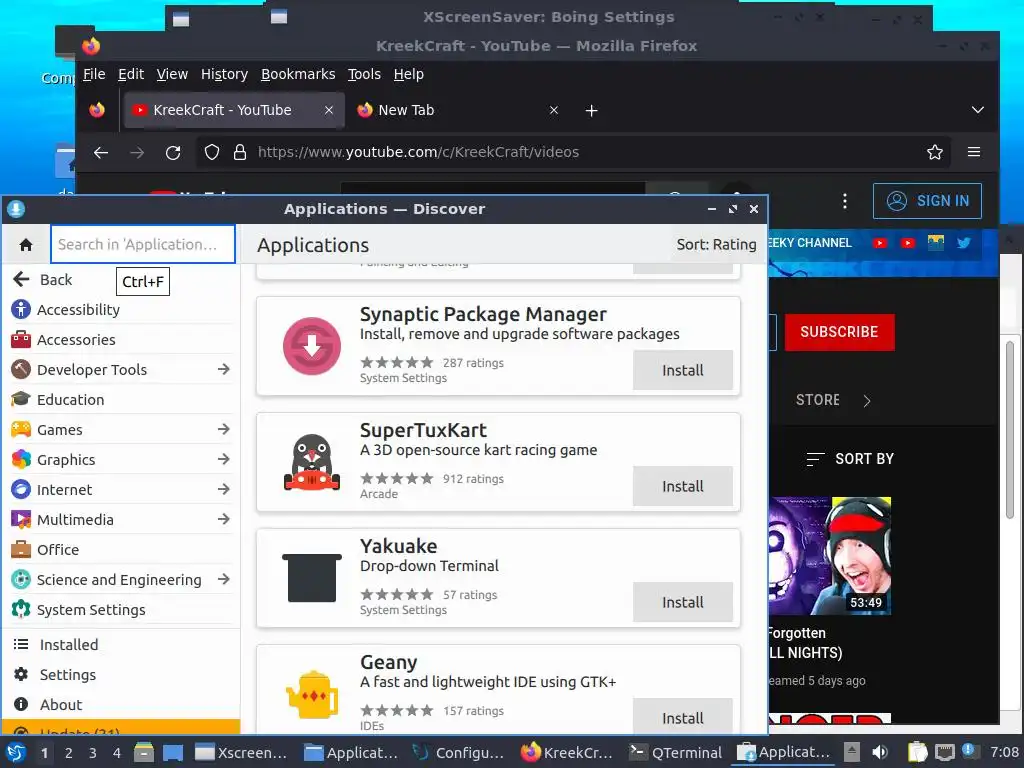Open Firefox Tools menu

(364, 74)
